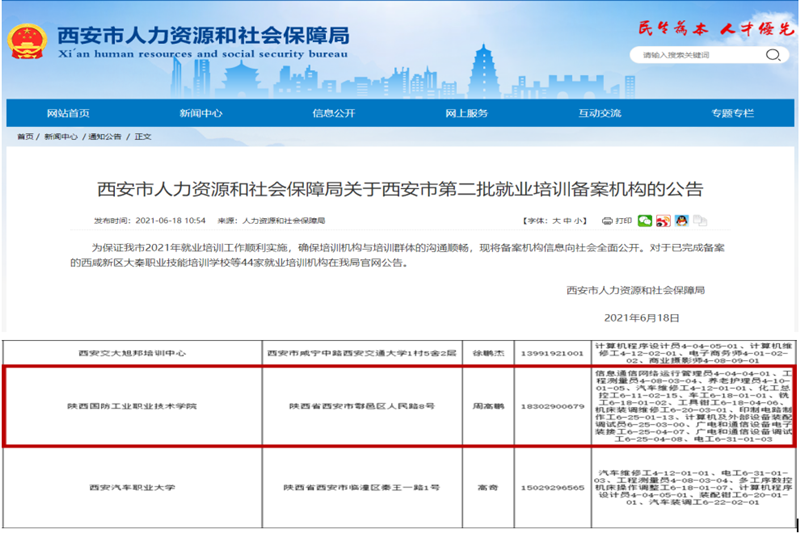The image size is (800, 533).
Task: Set font size to large (大)
Action: click(554, 220)
